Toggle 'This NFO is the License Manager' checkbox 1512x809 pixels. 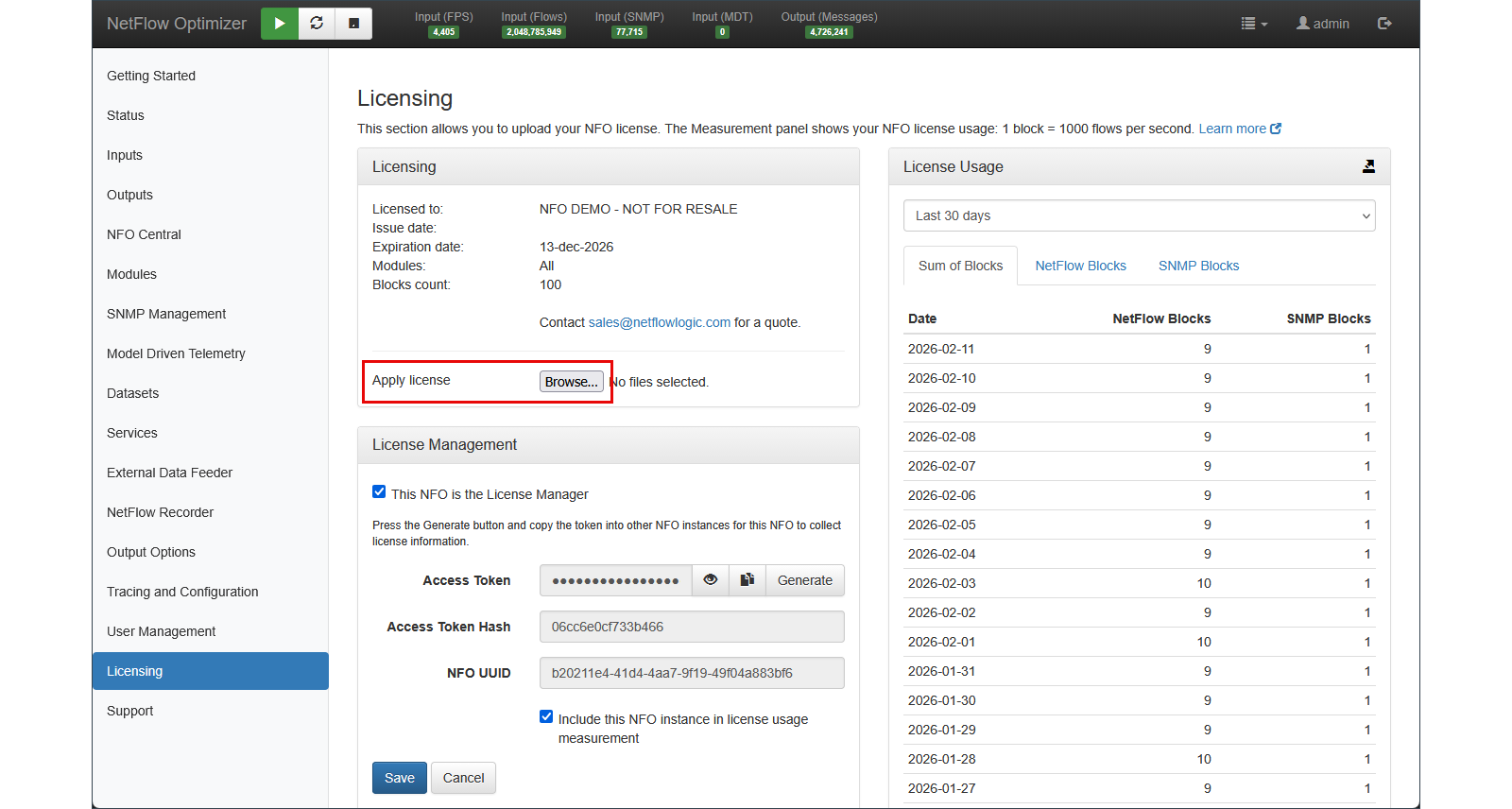[x=379, y=492]
